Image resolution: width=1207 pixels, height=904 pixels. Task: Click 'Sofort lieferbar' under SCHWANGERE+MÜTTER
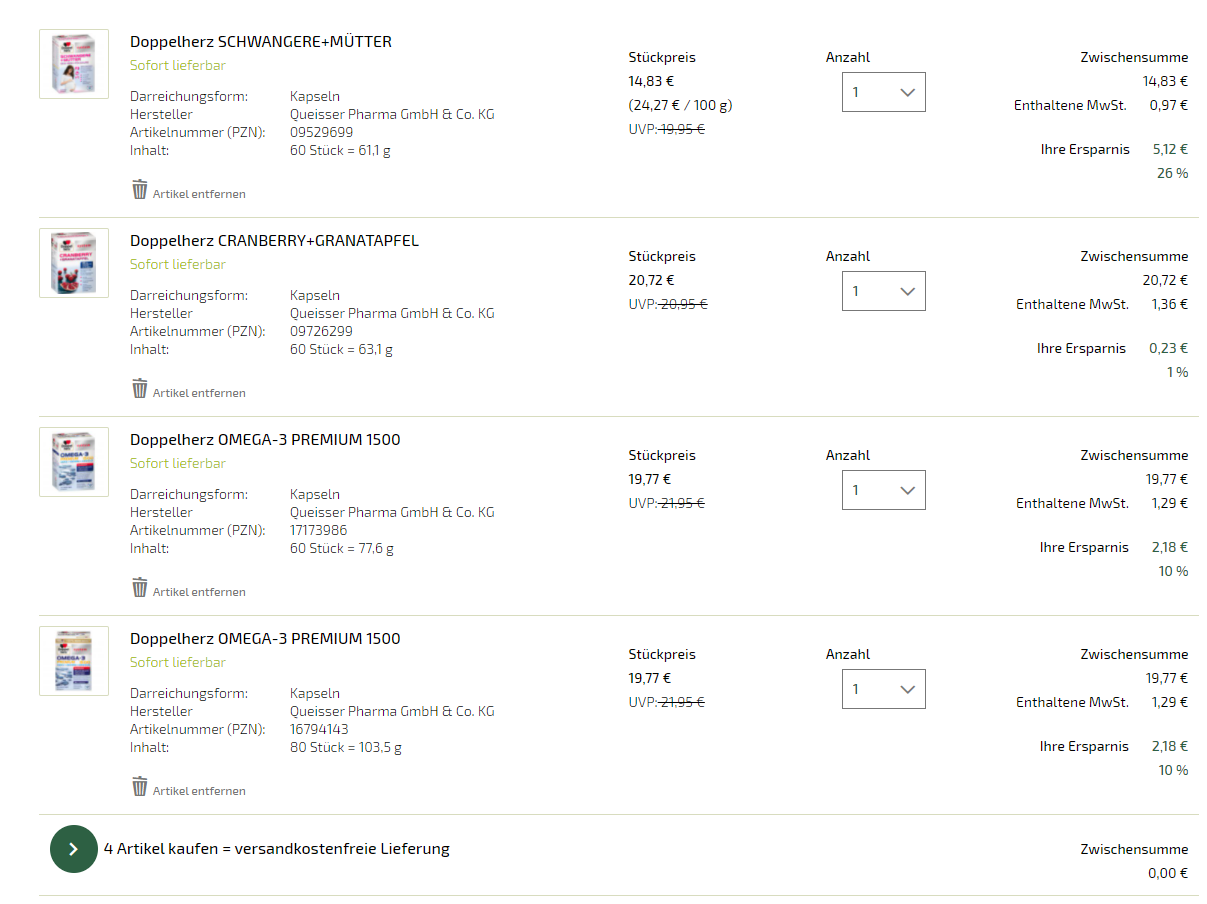click(x=178, y=65)
